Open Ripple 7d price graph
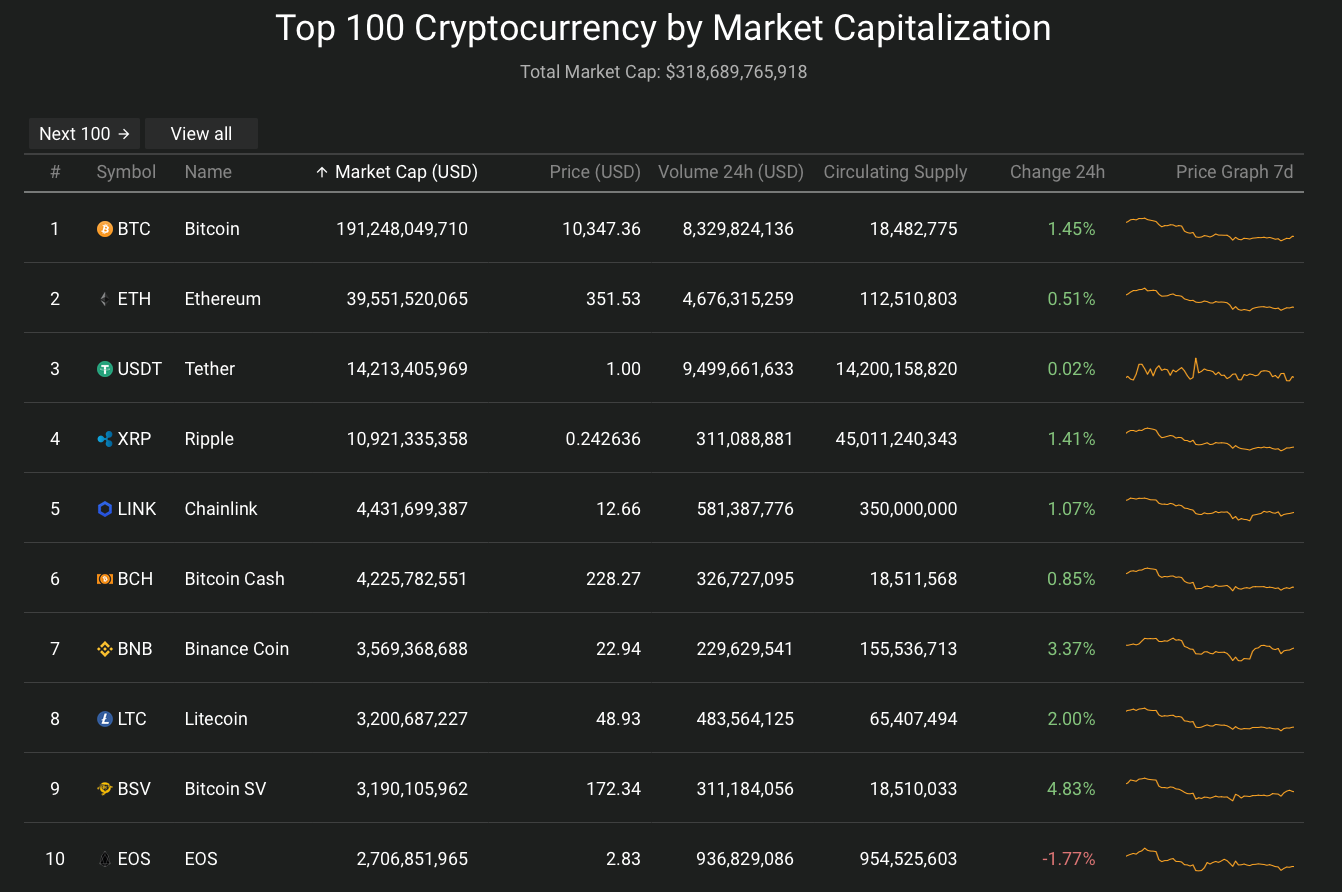 [x=1210, y=439]
